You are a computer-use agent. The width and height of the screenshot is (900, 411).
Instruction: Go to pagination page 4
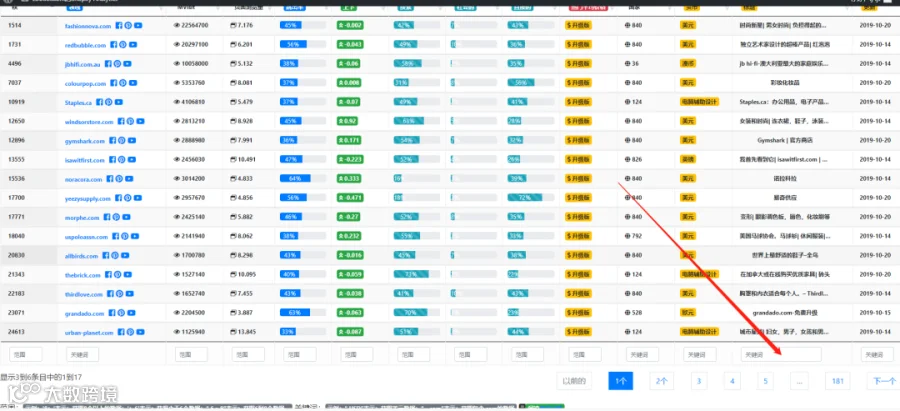pos(732,381)
